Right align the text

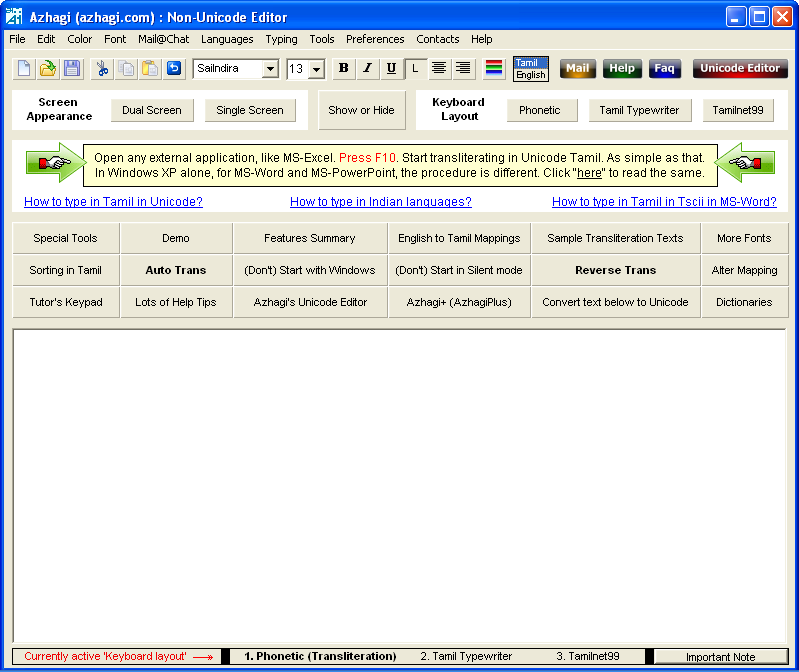click(x=463, y=68)
